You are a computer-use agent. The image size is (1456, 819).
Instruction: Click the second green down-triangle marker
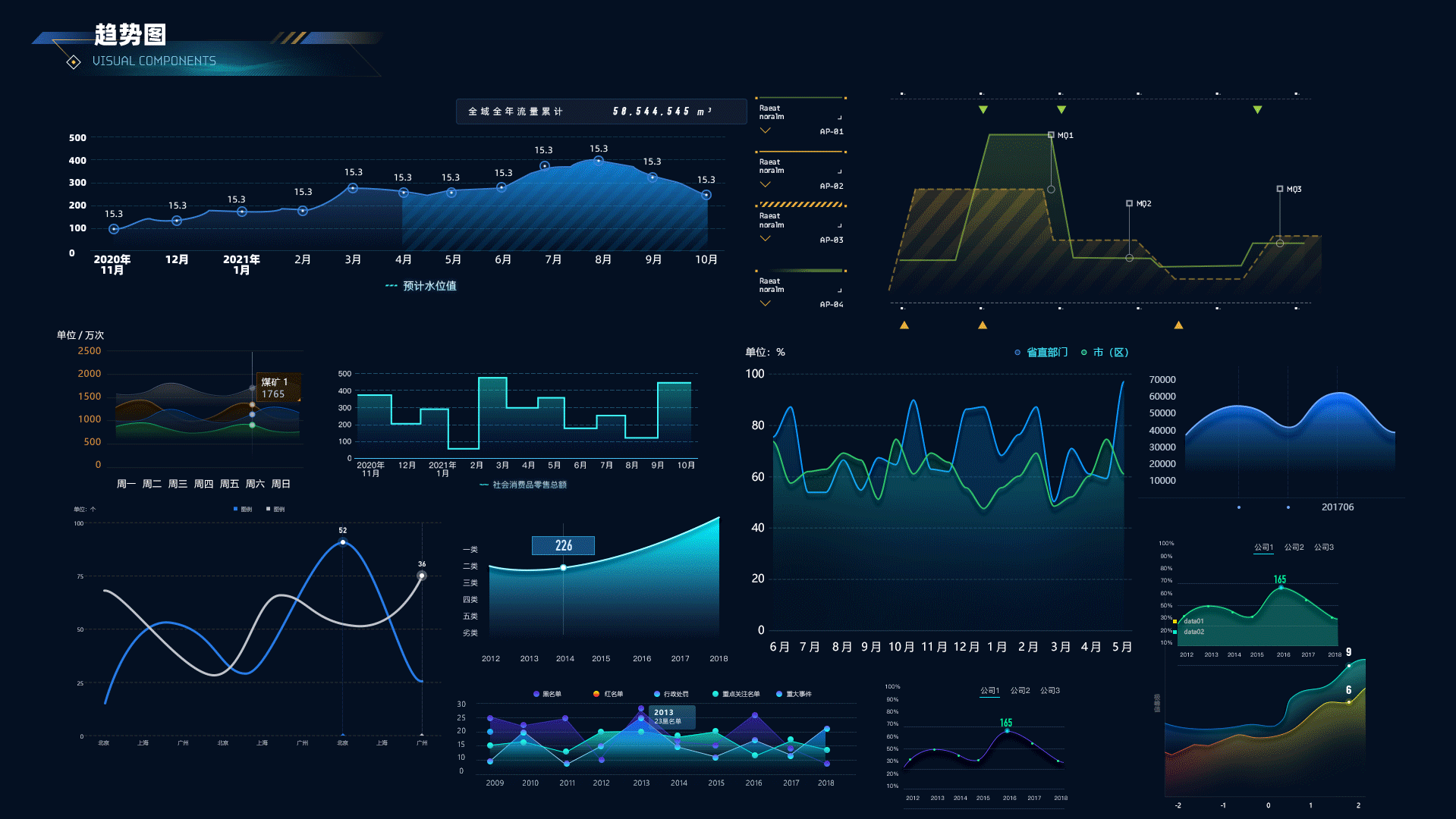(1061, 110)
